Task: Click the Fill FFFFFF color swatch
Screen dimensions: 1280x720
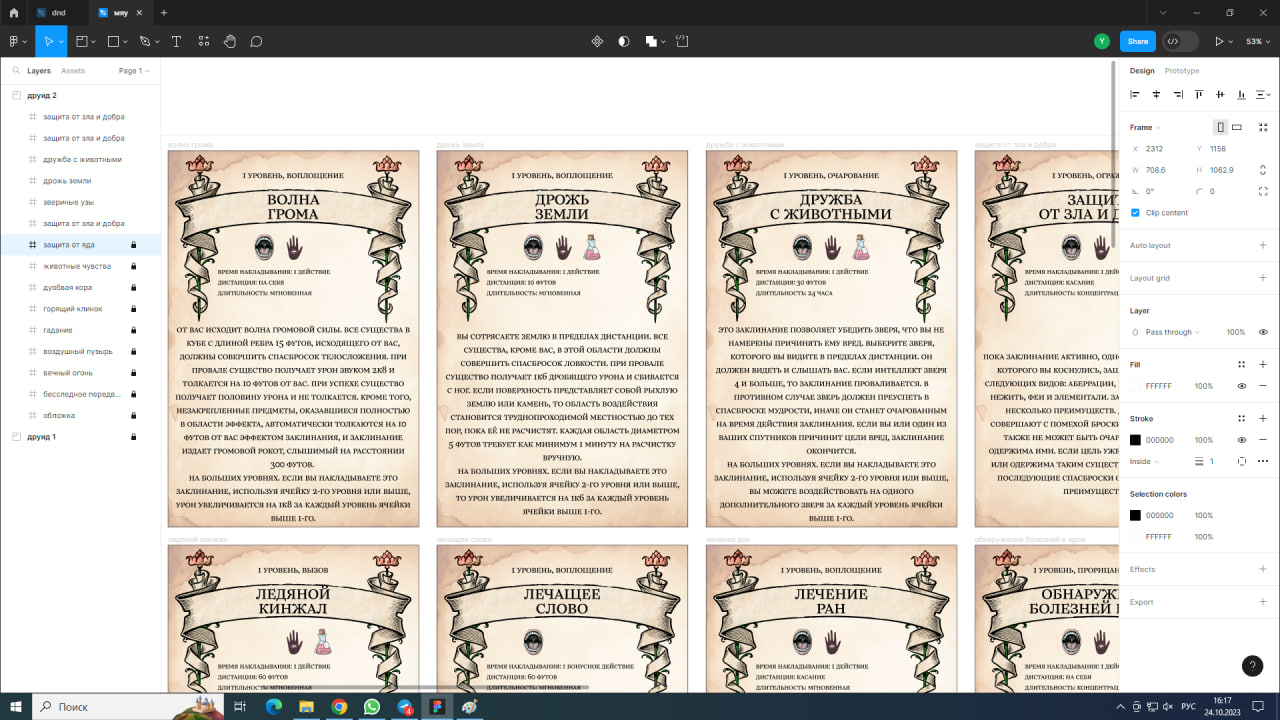Action: tap(1135, 386)
